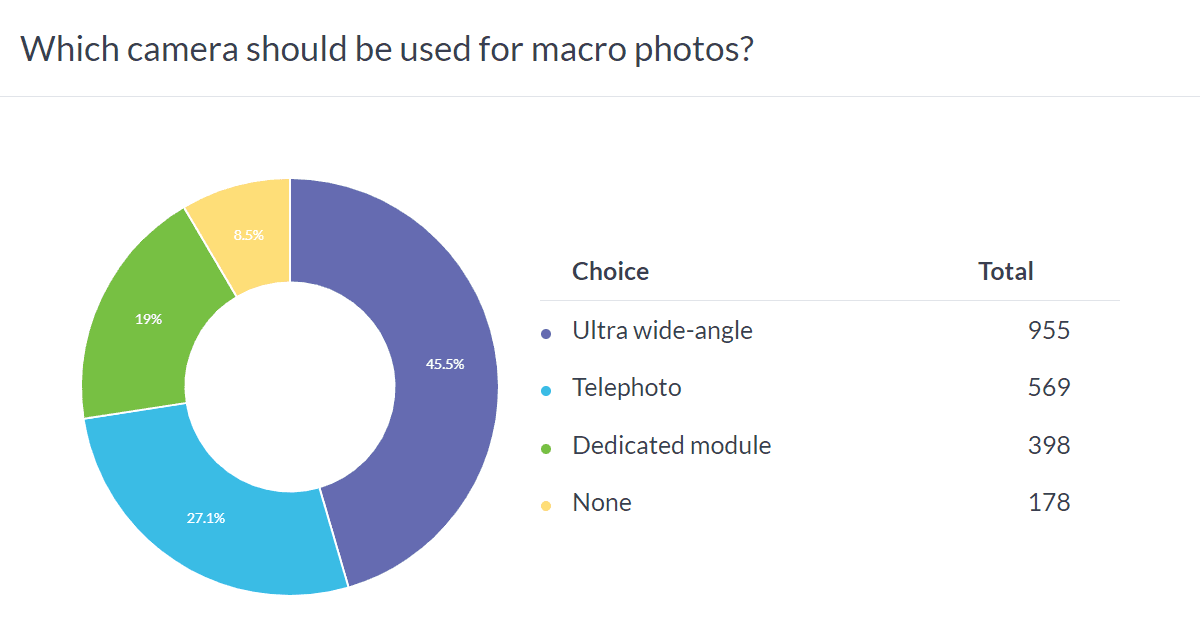Viewport: 1200px width, 630px height.
Task: Select the Dedicated module legend label
Action: pyautogui.click(x=672, y=445)
